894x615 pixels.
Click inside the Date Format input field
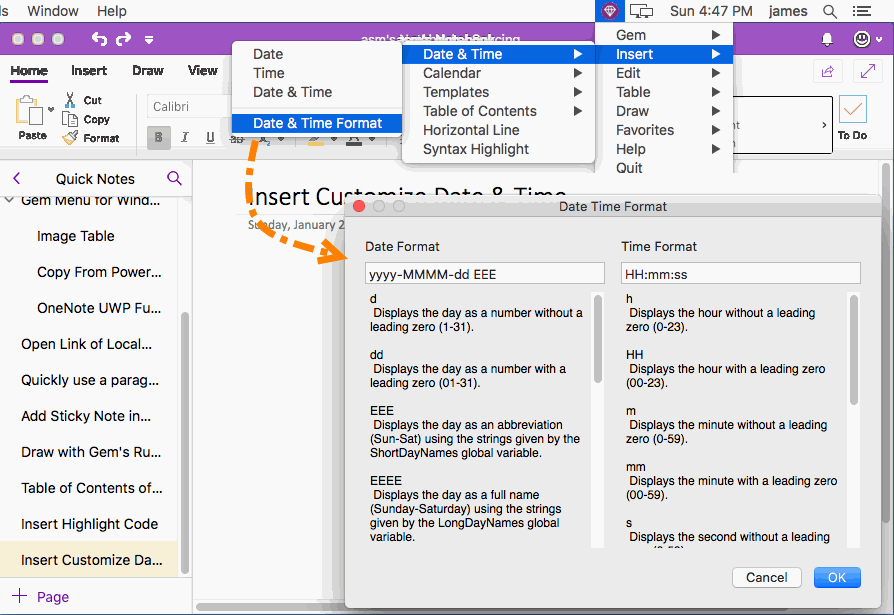(484, 272)
